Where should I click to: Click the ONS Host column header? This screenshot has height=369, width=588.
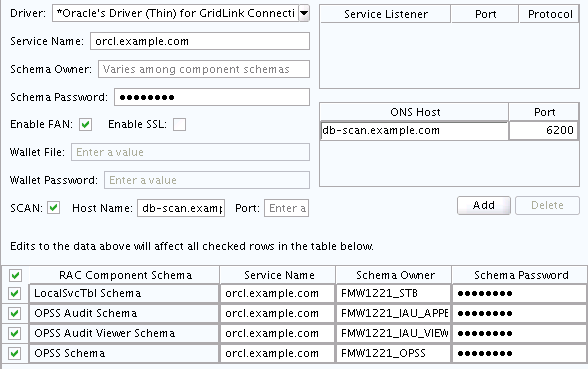click(x=414, y=112)
